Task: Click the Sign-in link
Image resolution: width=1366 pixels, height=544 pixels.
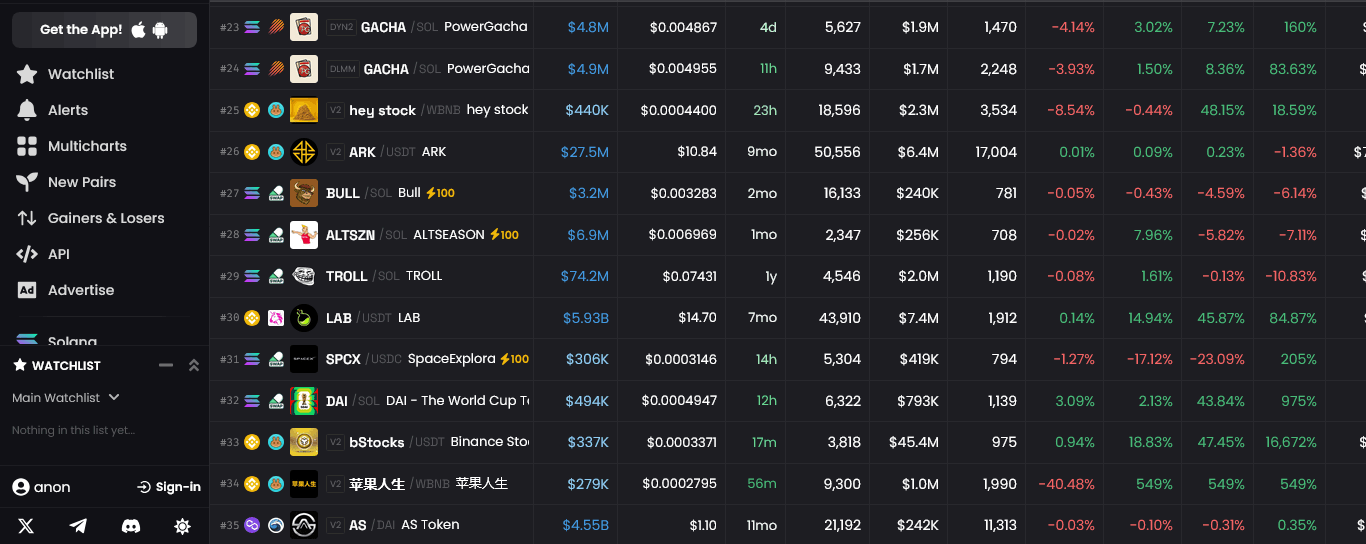Action: (x=169, y=487)
